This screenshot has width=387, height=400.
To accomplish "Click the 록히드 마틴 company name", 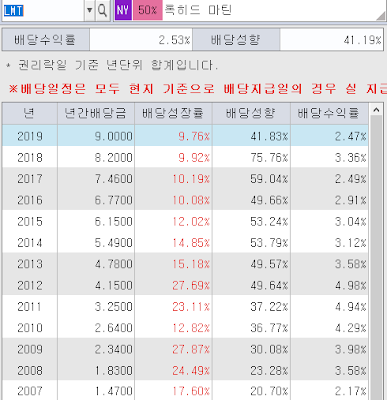I will [198, 10].
